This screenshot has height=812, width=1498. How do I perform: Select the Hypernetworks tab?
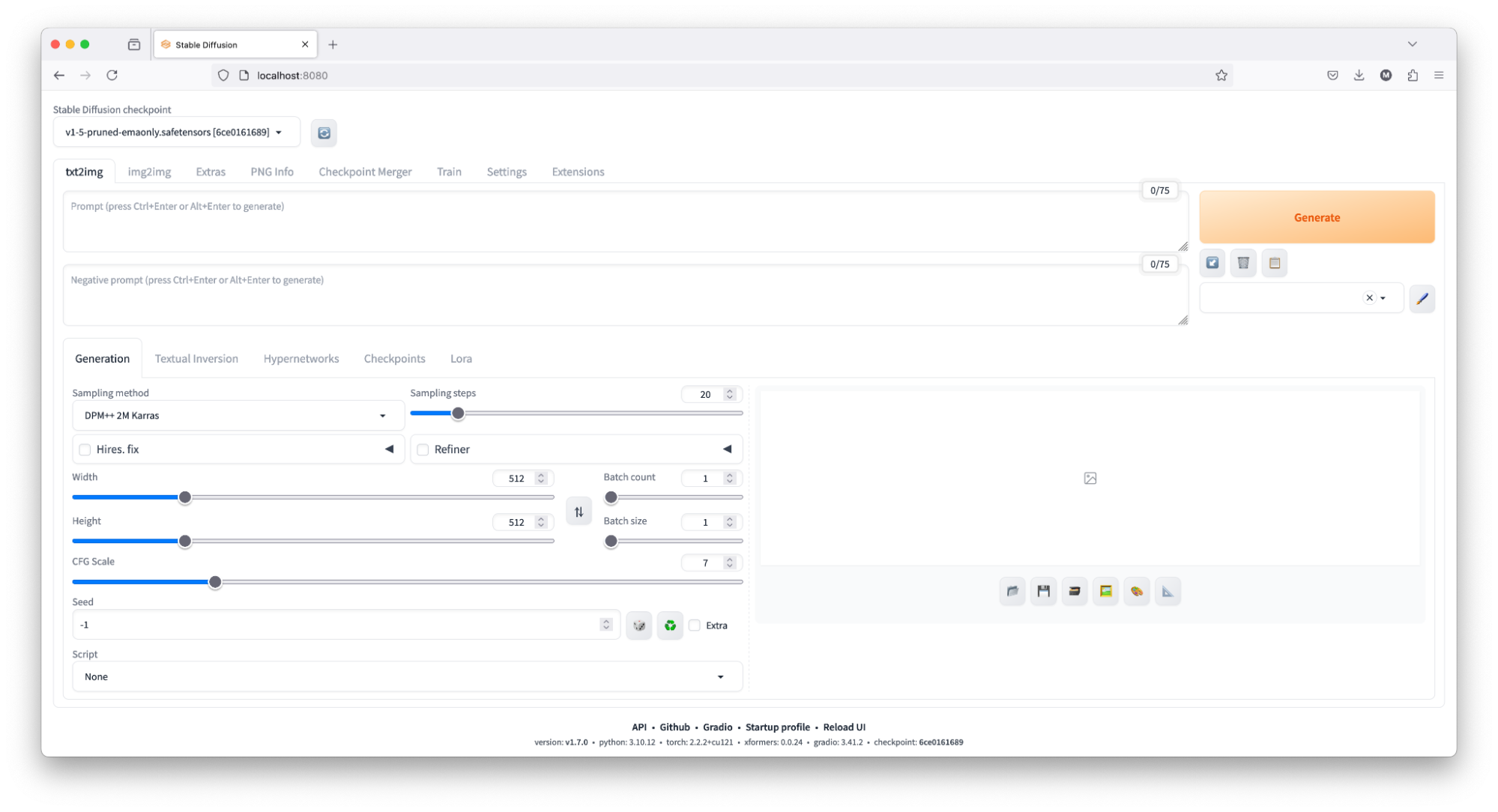301,359
